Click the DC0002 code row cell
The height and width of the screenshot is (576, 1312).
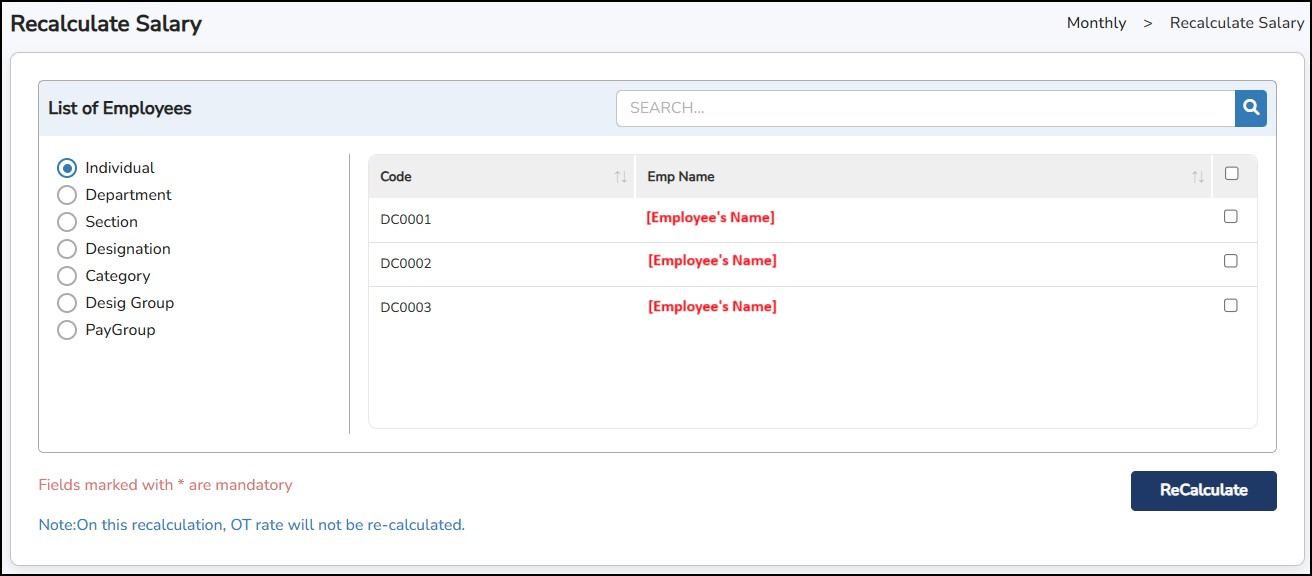click(x=406, y=264)
